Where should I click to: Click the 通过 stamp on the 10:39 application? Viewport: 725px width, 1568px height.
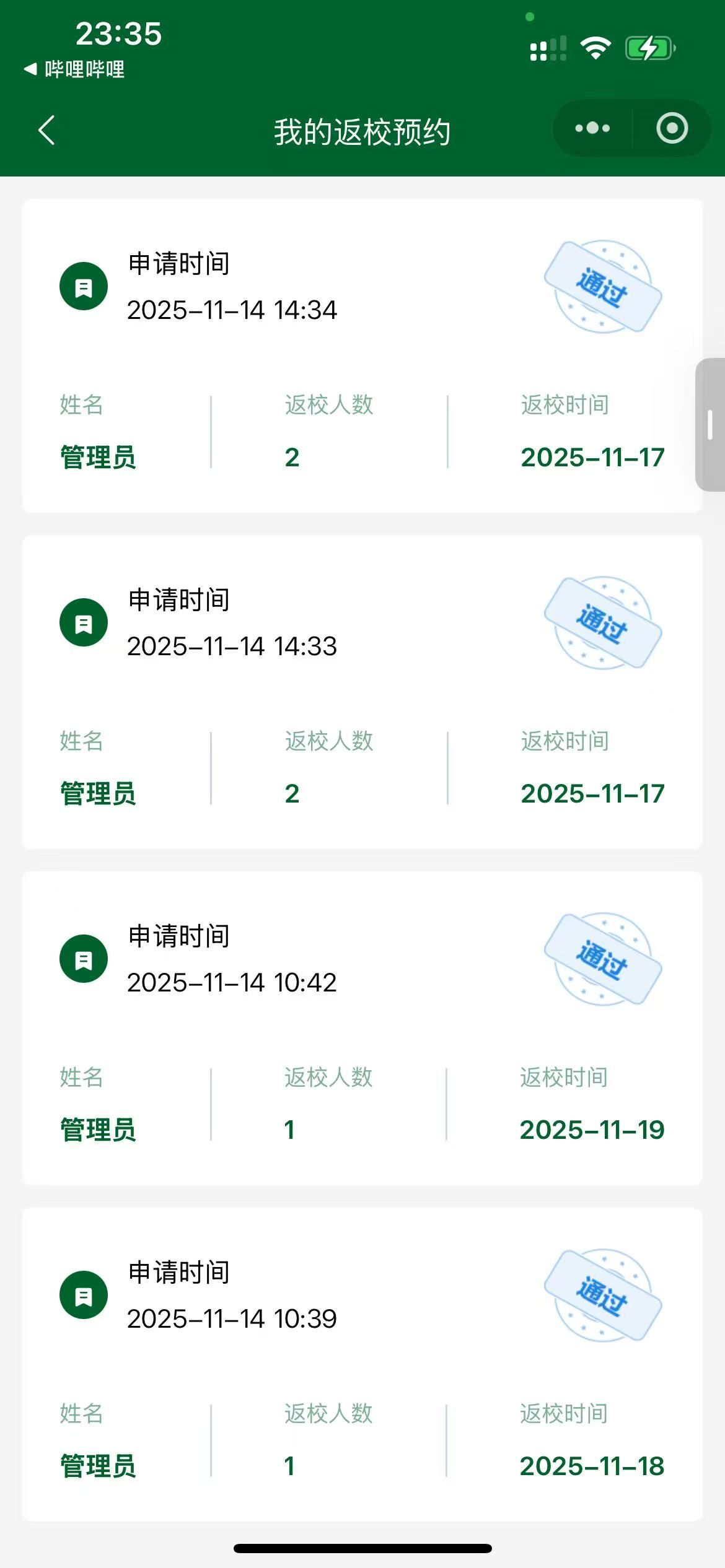[603, 1295]
